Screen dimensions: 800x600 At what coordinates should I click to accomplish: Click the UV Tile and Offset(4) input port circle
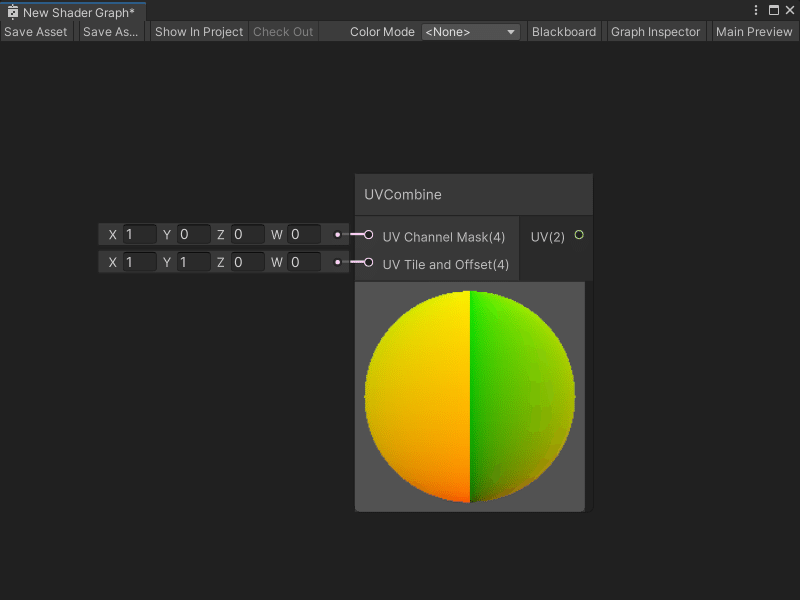pyautogui.click(x=369, y=264)
